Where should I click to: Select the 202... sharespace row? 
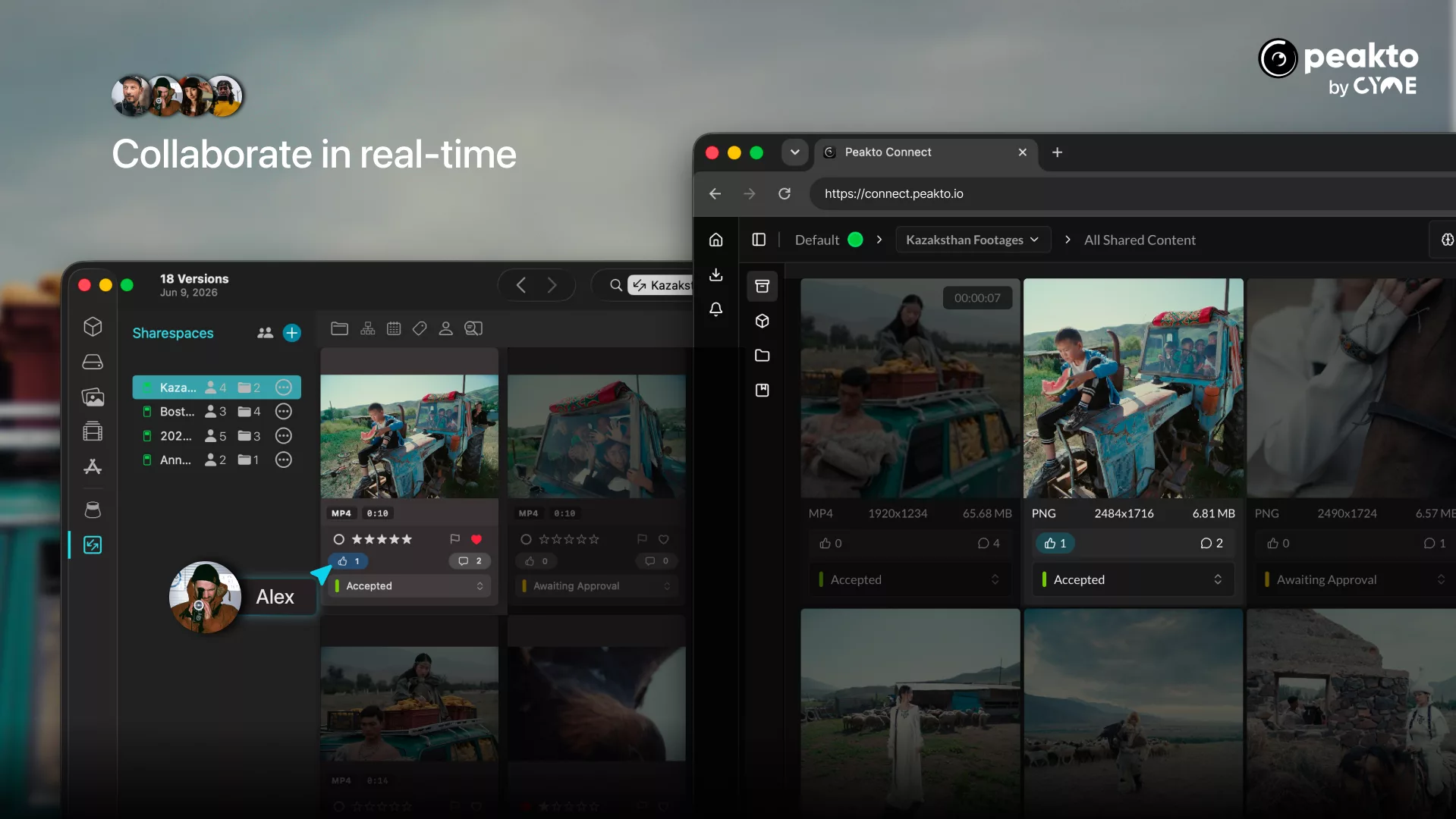[x=216, y=436]
